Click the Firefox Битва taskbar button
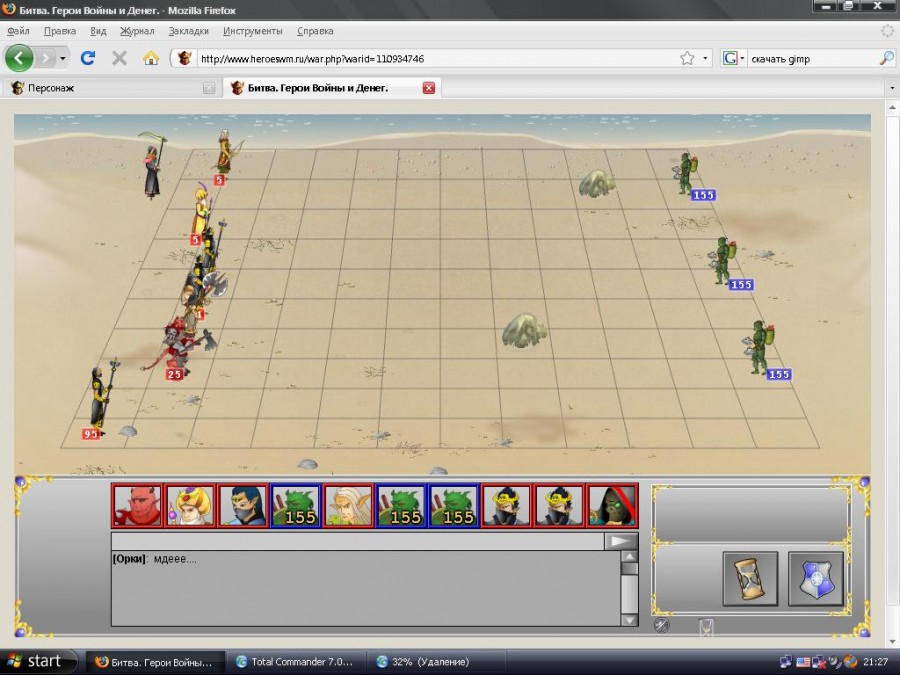The width and height of the screenshot is (900, 675). point(155,662)
